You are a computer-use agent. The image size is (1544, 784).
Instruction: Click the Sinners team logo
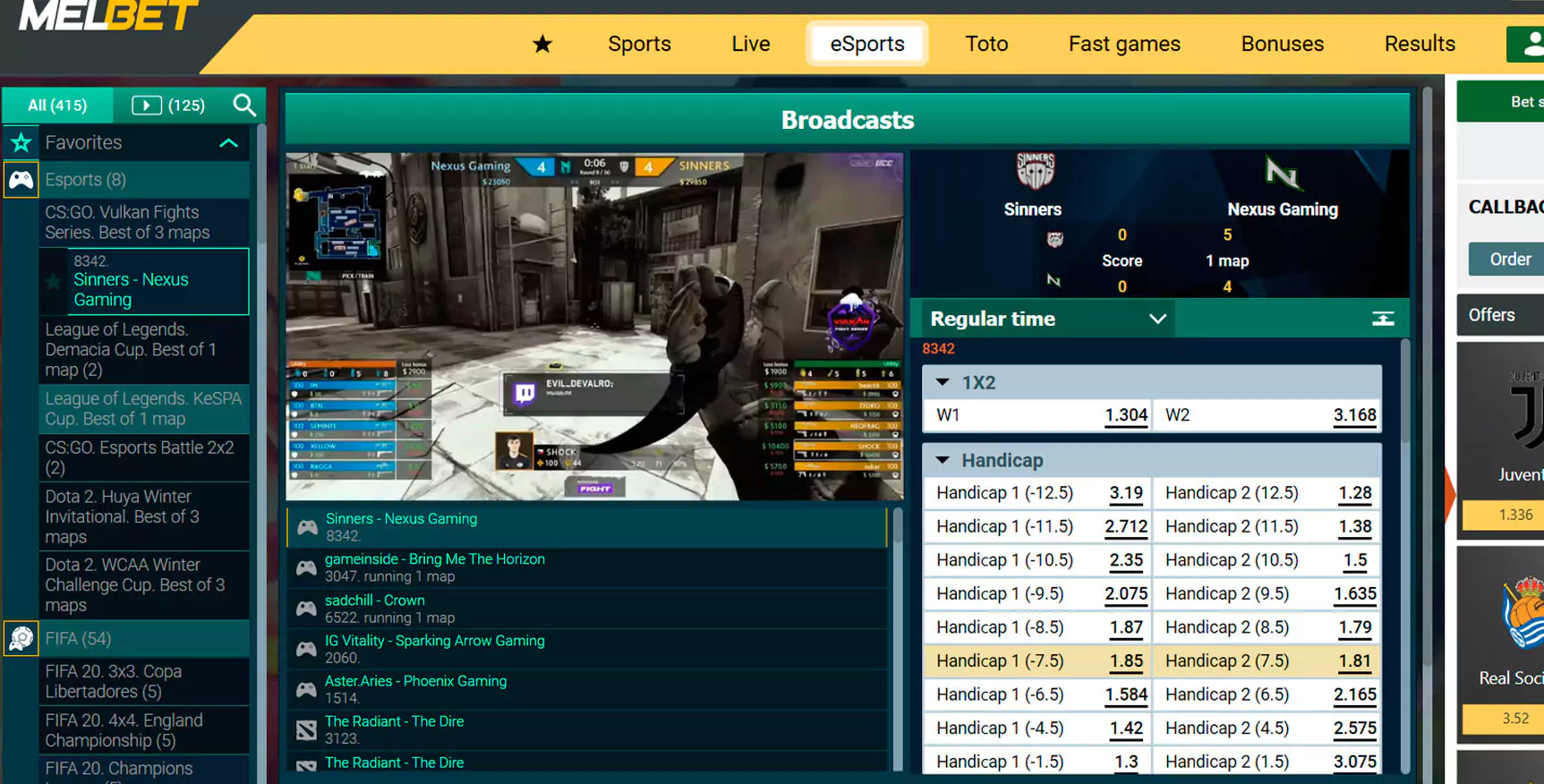[x=1035, y=170]
